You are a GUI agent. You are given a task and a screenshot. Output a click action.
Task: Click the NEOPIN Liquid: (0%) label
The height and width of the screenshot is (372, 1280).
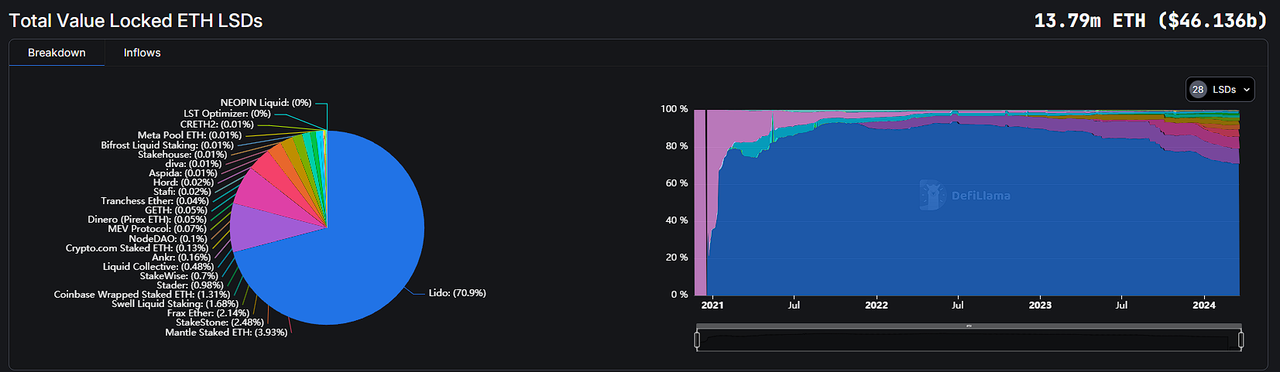pyautogui.click(x=266, y=102)
